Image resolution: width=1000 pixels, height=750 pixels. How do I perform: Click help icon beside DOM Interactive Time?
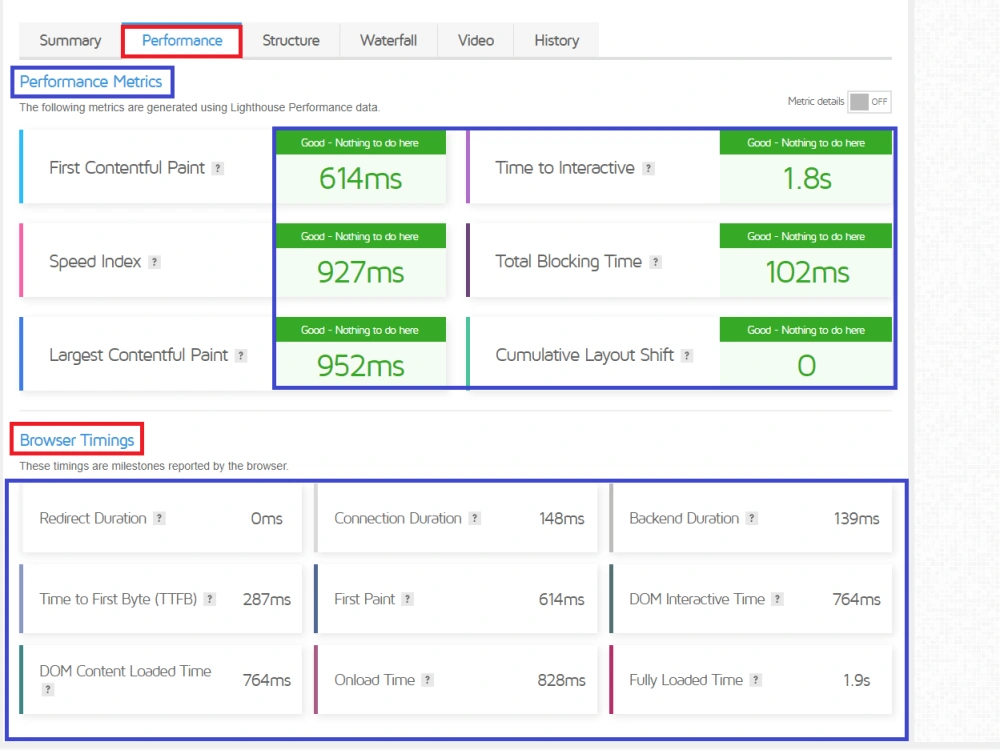coord(777,599)
